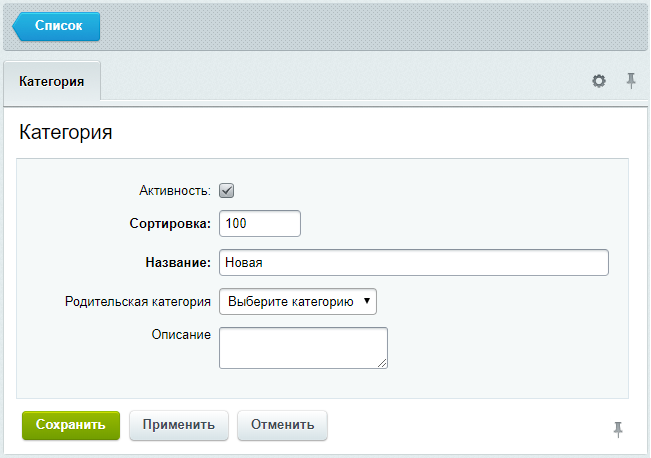Click the Применить button
This screenshot has height=458, width=651.
pyautogui.click(x=179, y=425)
